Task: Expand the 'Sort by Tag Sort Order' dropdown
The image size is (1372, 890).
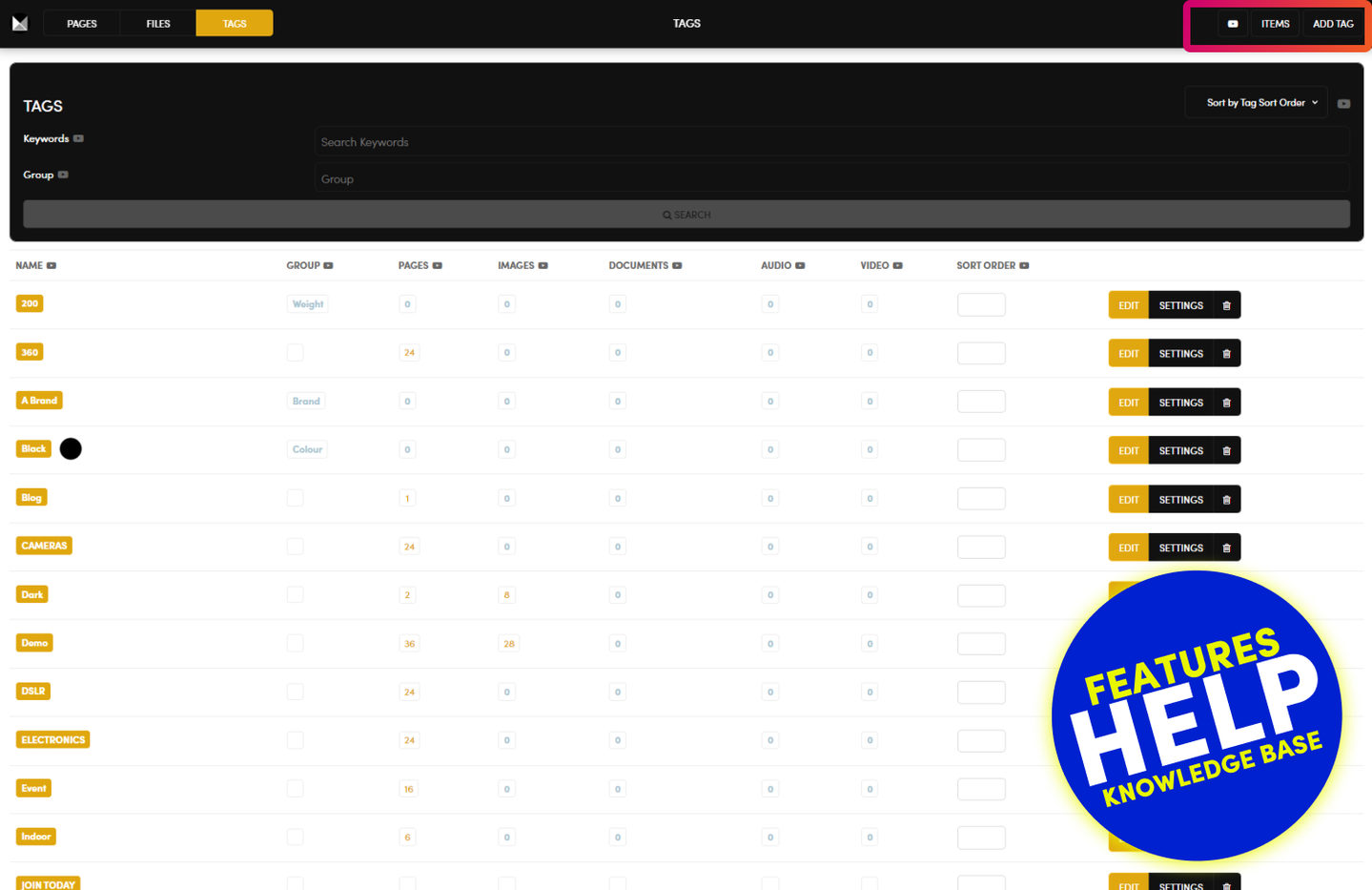Action: (1256, 103)
